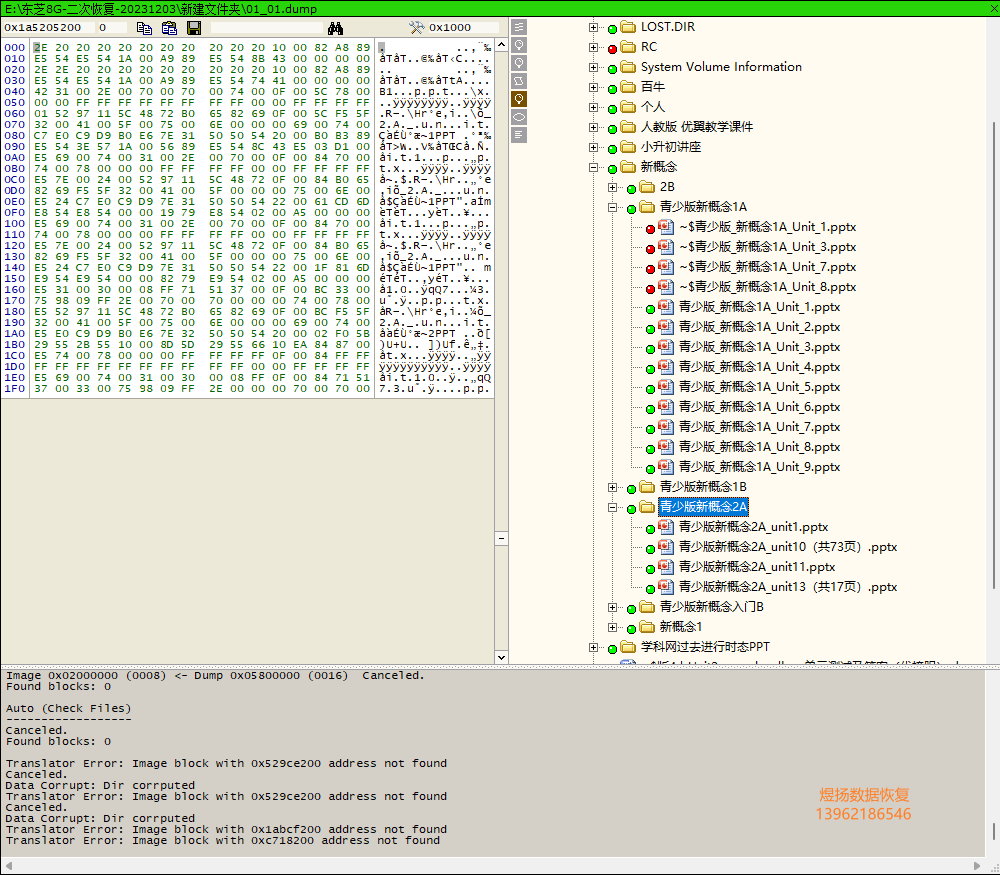Click the bottom text-lines icon in vertical strip
The width and height of the screenshot is (1000, 875).
pos(519,135)
